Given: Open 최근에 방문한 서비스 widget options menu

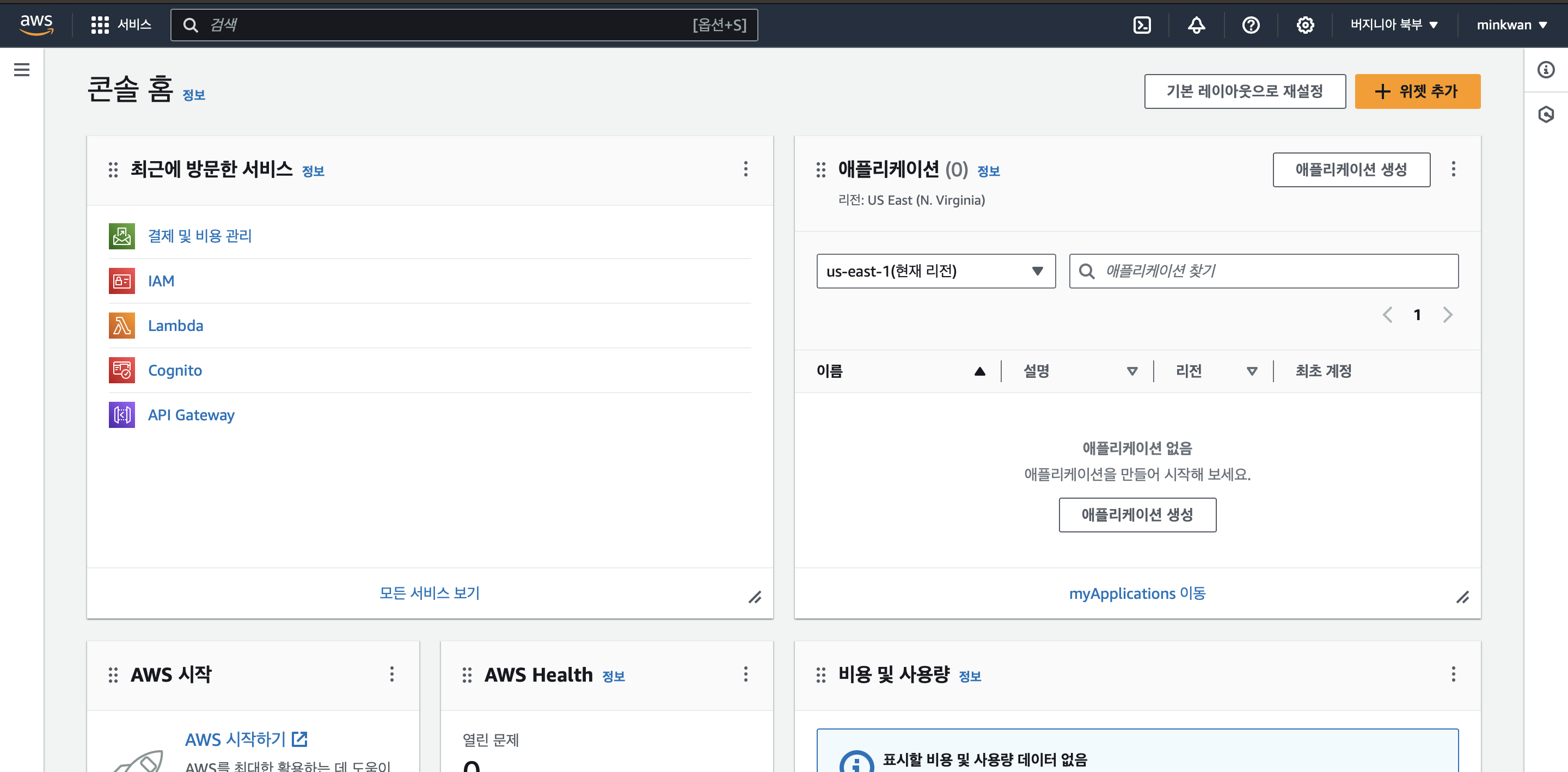Looking at the screenshot, I should tap(746, 169).
